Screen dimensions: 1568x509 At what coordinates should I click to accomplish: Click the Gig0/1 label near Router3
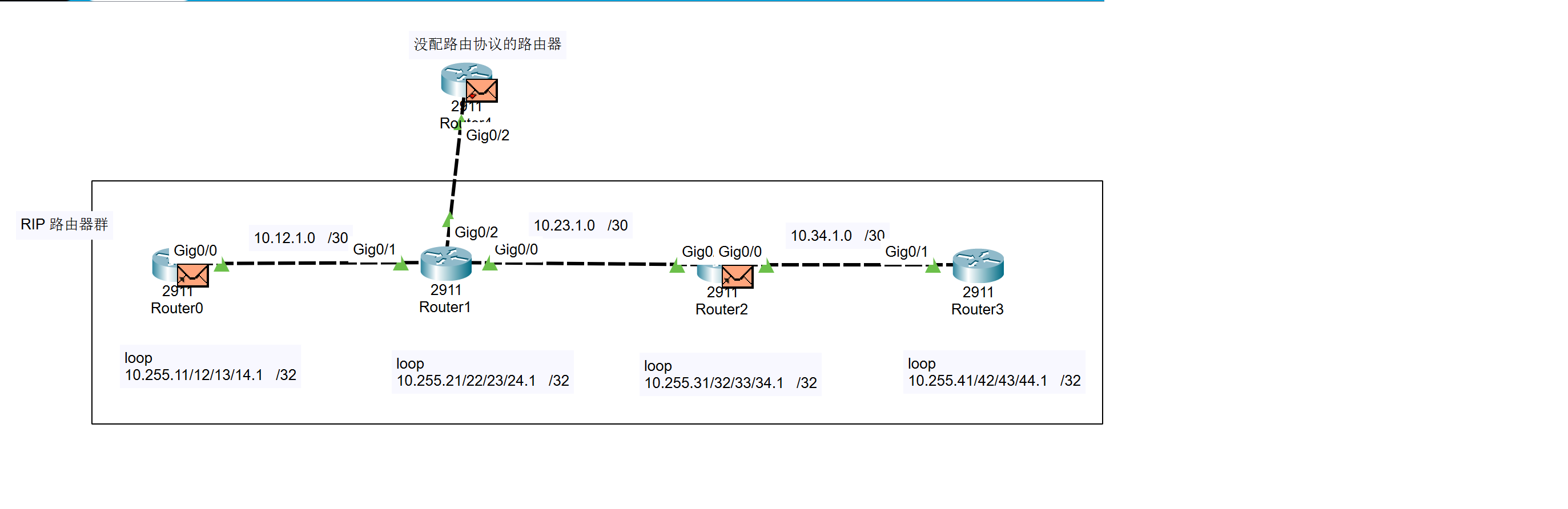tap(906, 252)
